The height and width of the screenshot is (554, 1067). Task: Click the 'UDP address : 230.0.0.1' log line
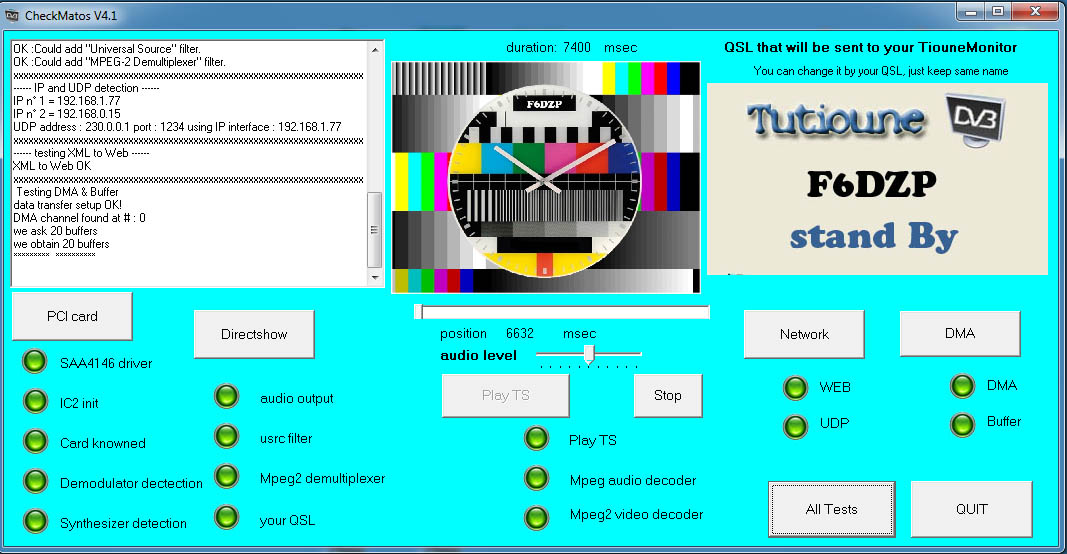tap(177, 127)
